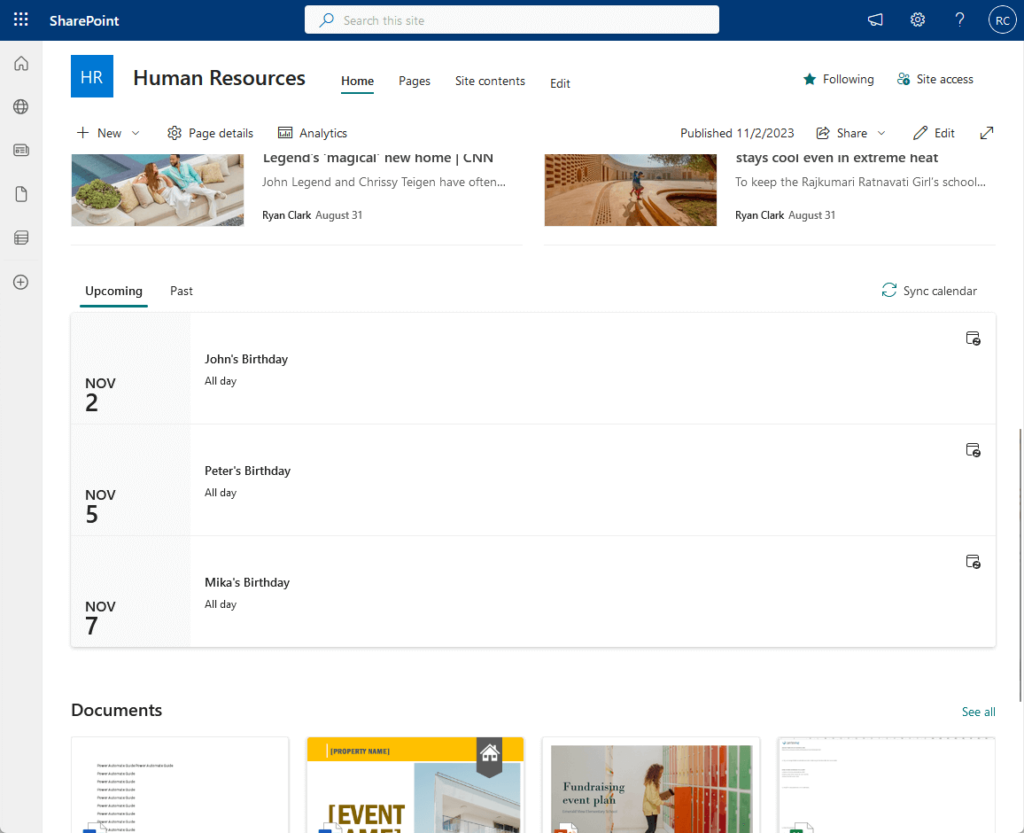This screenshot has width=1024, height=833.
Task: Open the help question mark icon
Action: pos(959,20)
